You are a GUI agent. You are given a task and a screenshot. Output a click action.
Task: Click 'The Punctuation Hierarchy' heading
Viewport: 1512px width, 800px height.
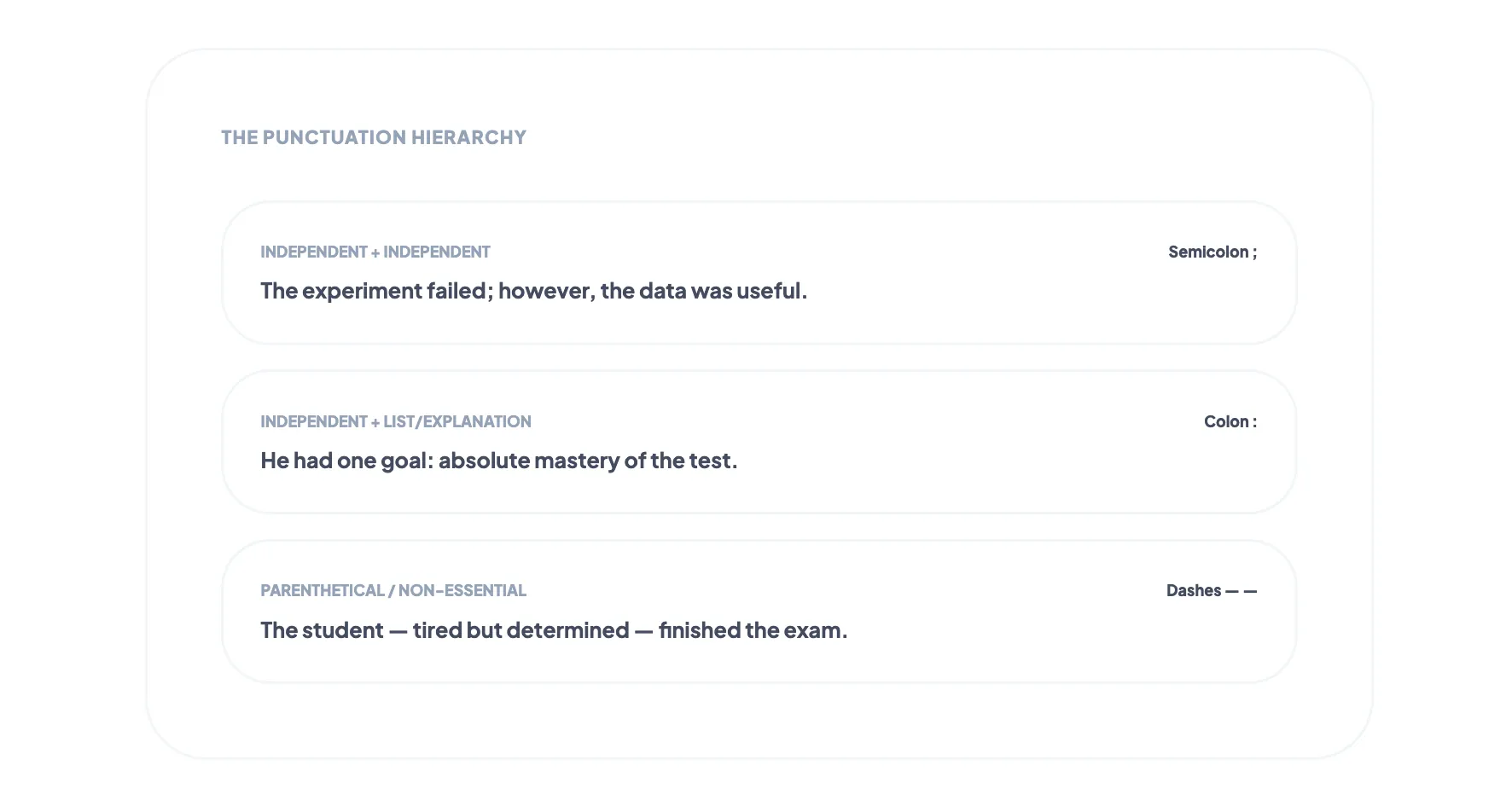(373, 137)
